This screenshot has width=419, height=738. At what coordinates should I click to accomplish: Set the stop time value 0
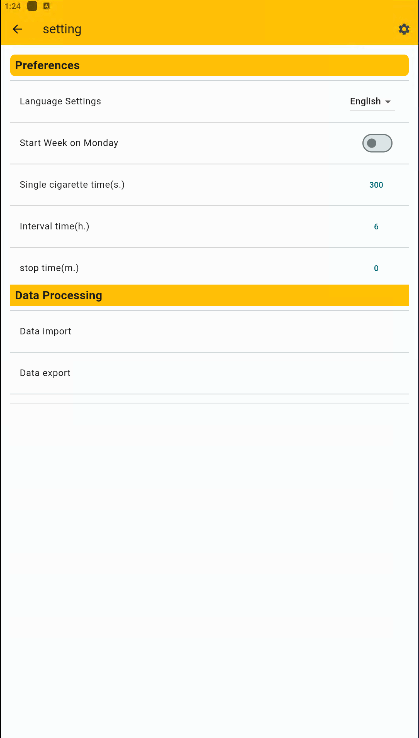[x=376, y=268]
